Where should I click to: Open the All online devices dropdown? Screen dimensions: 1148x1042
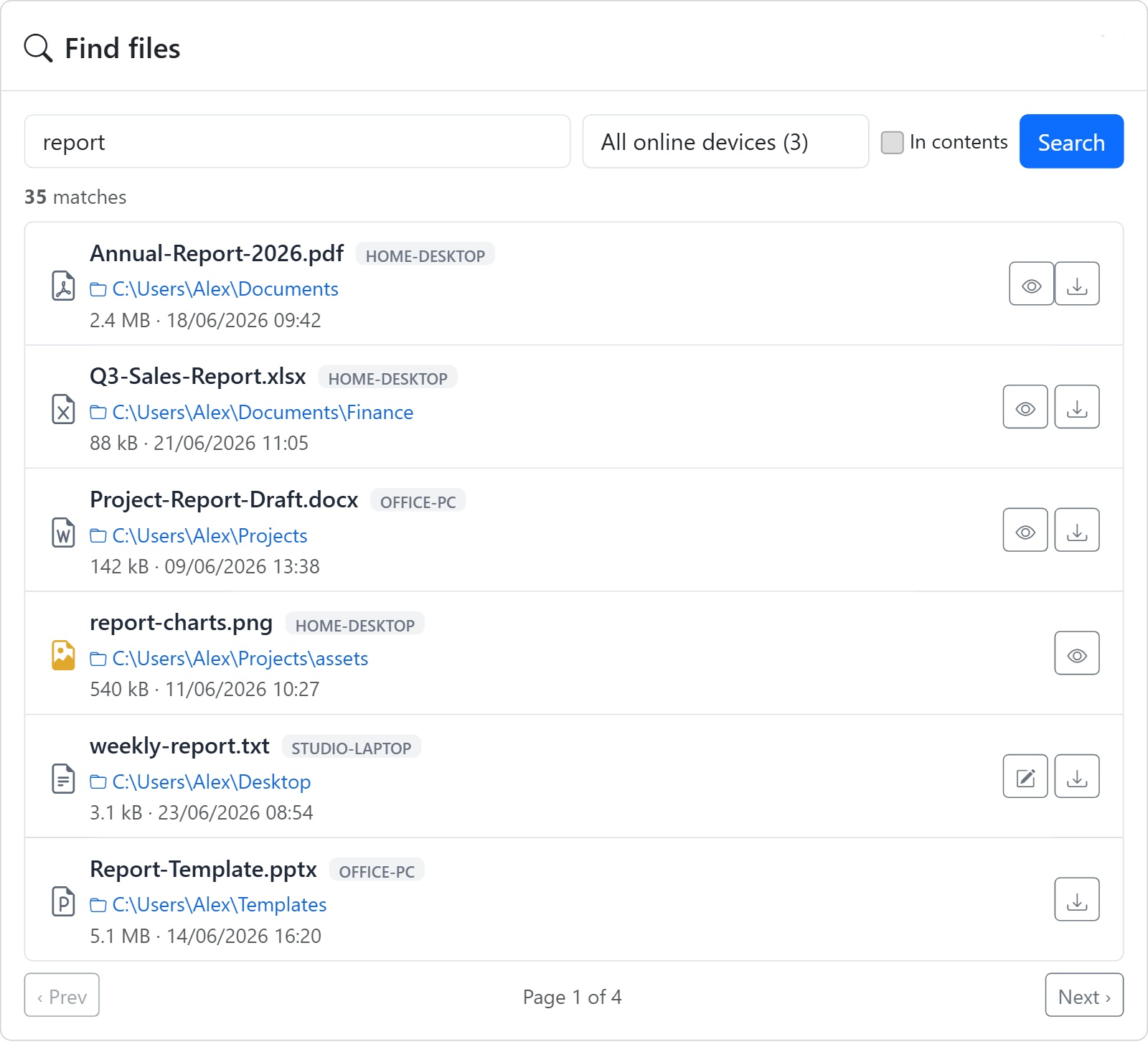(x=725, y=141)
